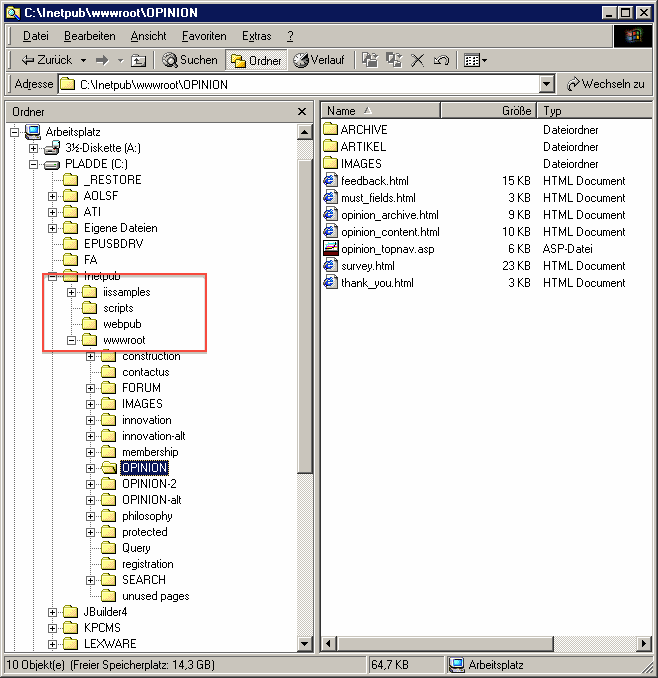This screenshot has width=658, height=678.
Task: Select the unused pages folder
Action: click(146, 596)
